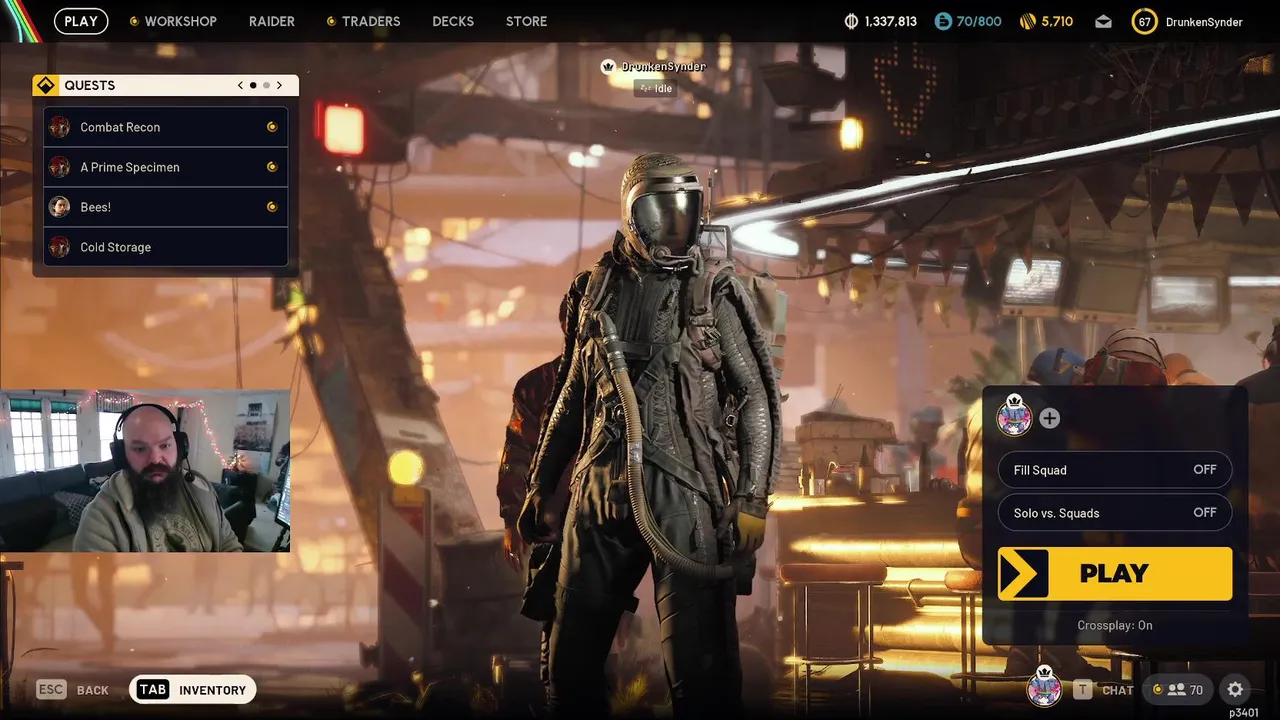Open the PLAY tab in top navigation
Viewport: 1280px width, 720px height.
click(x=81, y=21)
